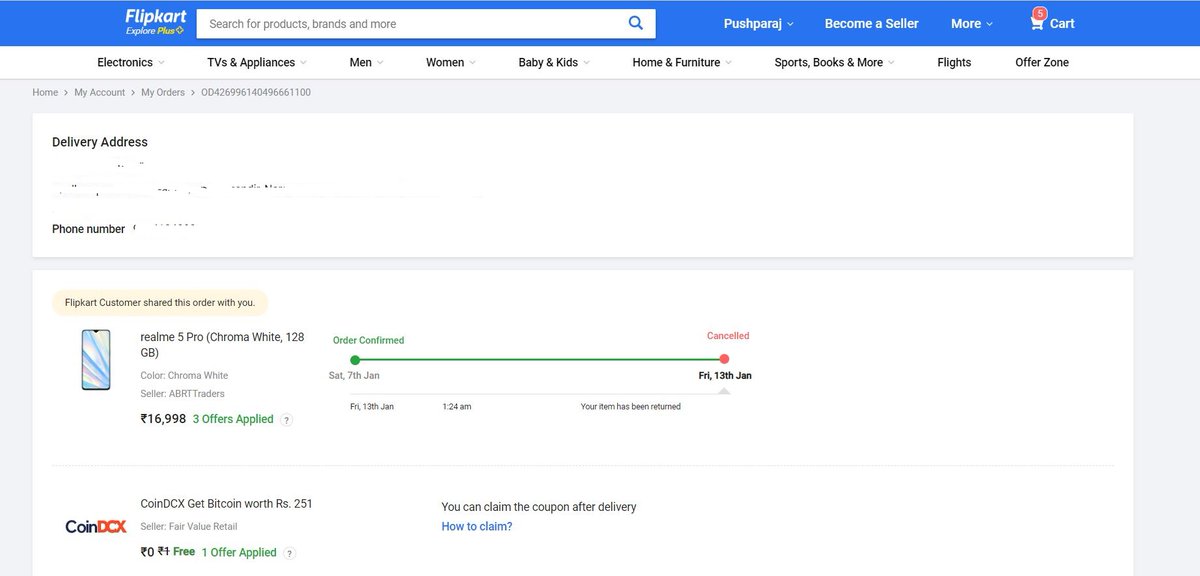Select the Cancelled timeline marker
The height and width of the screenshot is (576, 1200).
(724, 359)
